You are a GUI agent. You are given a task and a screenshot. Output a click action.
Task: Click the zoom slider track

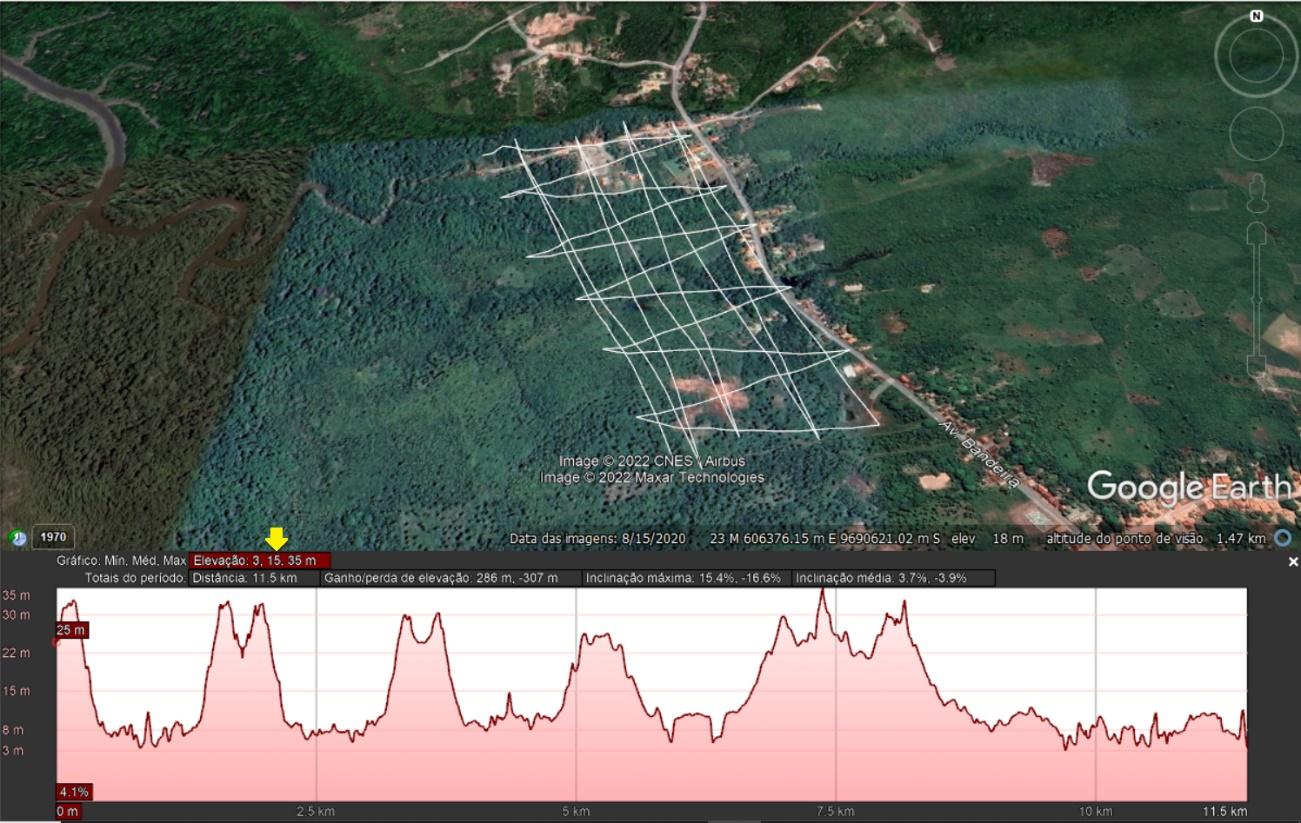pos(1257,299)
